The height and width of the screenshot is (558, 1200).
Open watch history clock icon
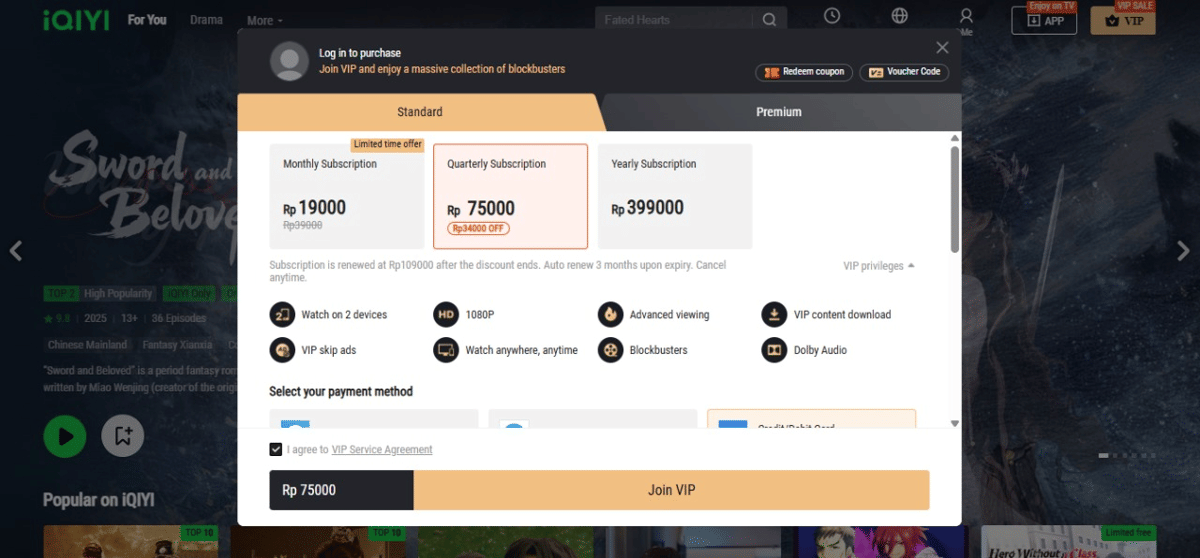832,16
